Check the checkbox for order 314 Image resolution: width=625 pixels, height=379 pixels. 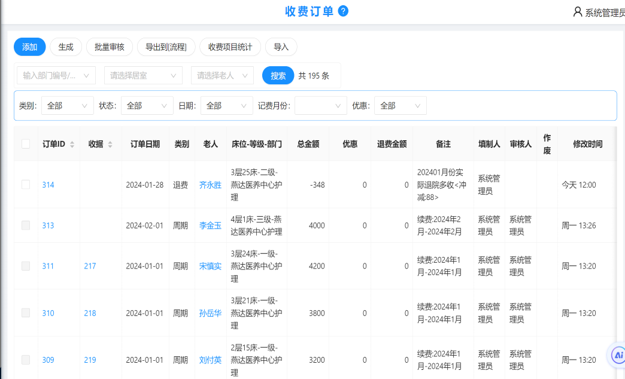click(x=26, y=185)
